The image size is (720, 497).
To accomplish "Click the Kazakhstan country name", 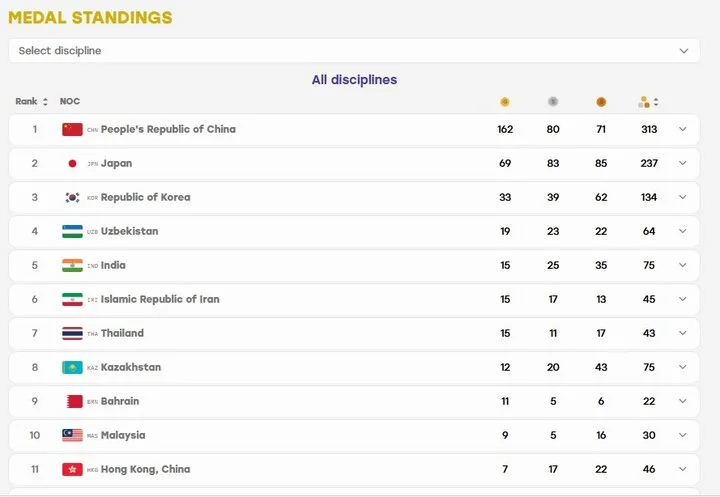I will pos(131,367).
